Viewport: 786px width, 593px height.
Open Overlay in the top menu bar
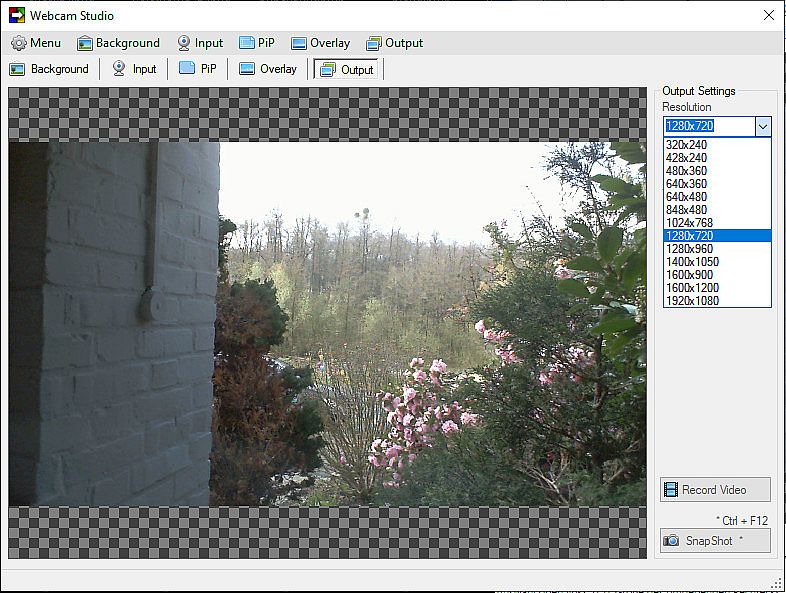pyautogui.click(x=320, y=43)
